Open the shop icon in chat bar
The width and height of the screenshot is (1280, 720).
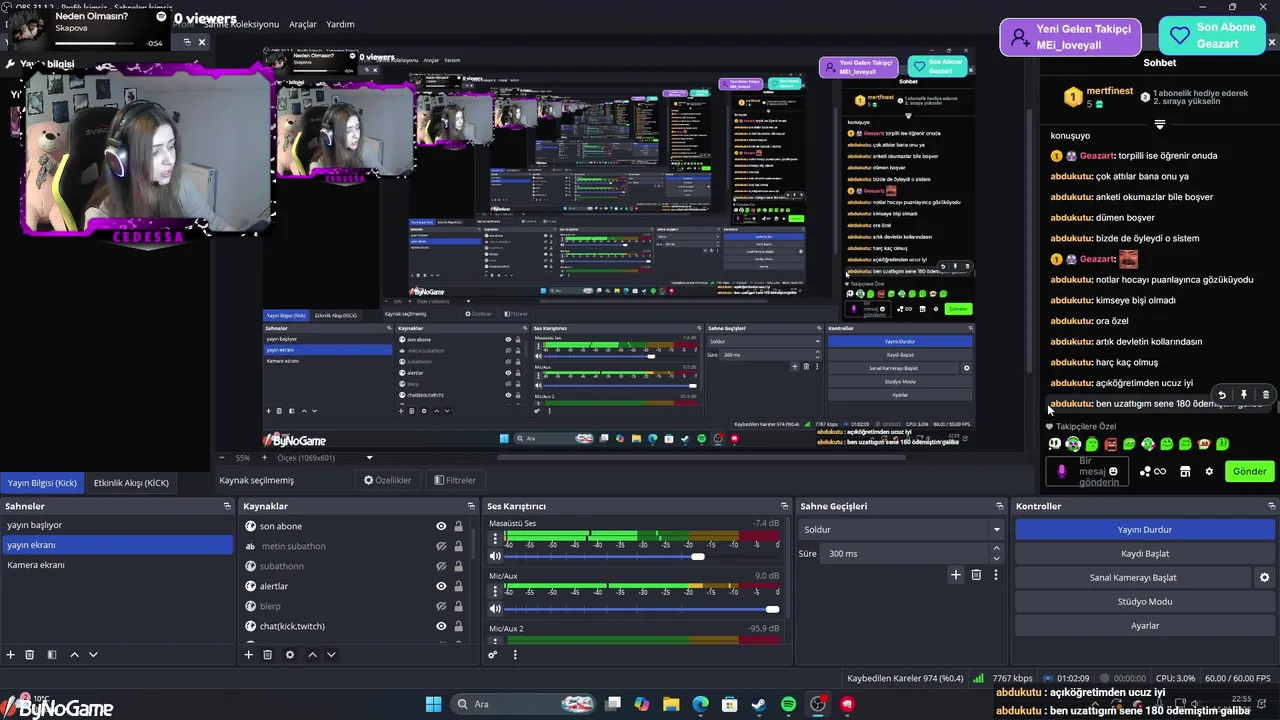point(1185,471)
